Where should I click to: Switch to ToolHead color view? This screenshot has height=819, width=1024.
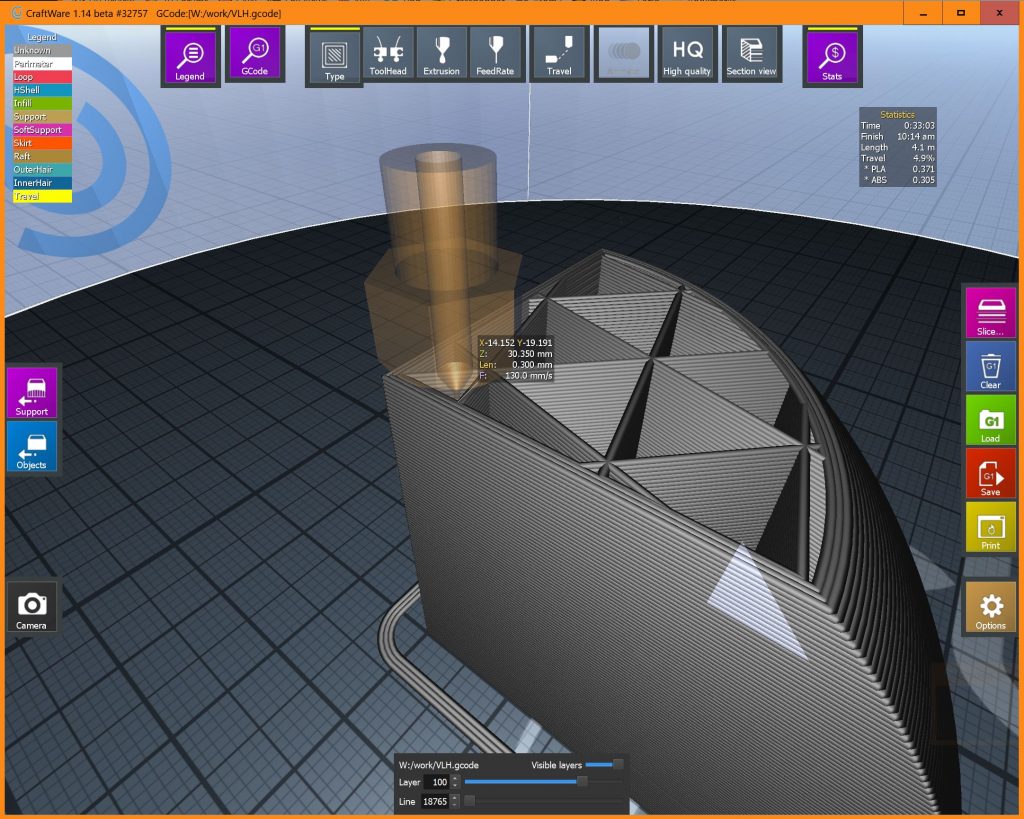(x=386, y=56)
